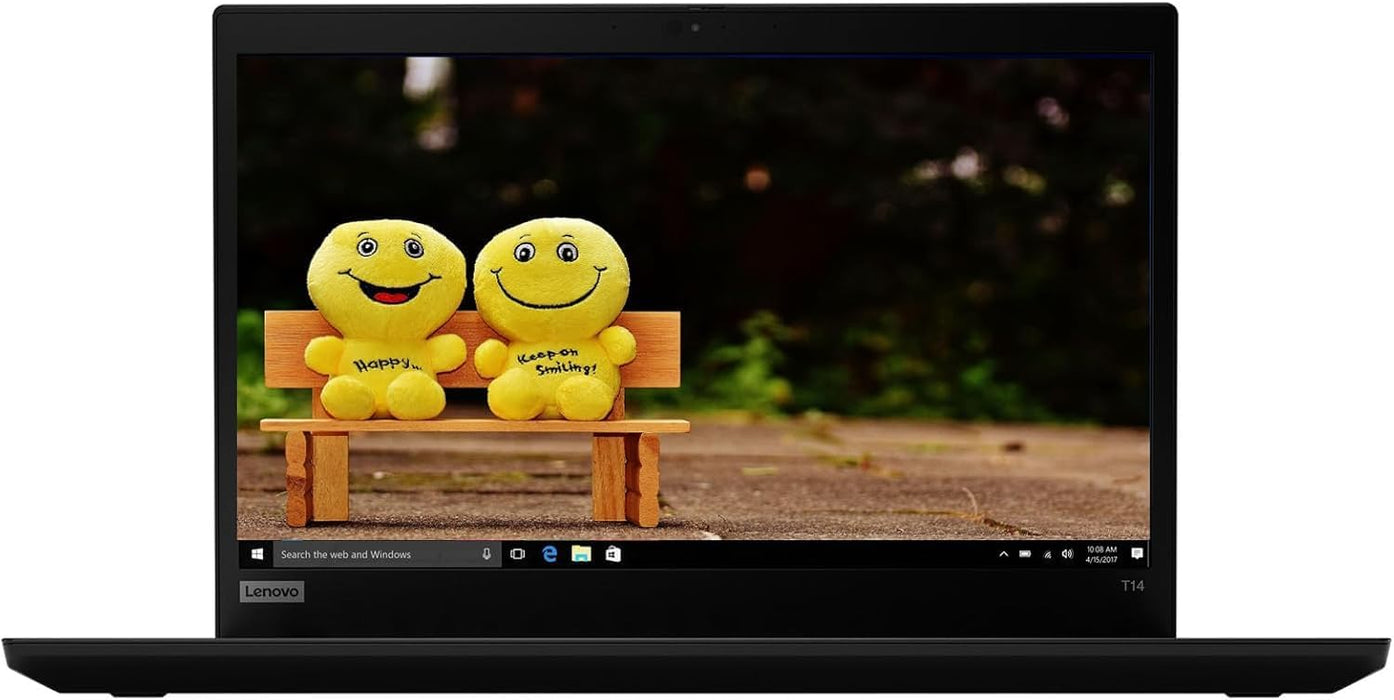This screenshot has width=1394, height=700.
Task: Open File Explorer from the taskbar
Action: point(581,554)
